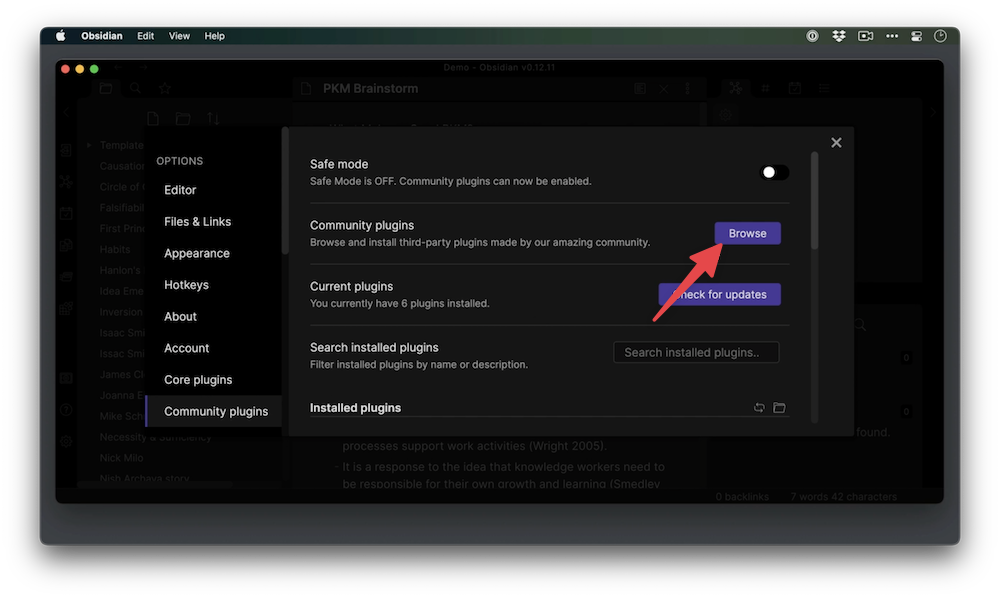Open today's daily note calendar ribbon icon
The height and width of the screenshot is (598, 1000).
point(66,214)
